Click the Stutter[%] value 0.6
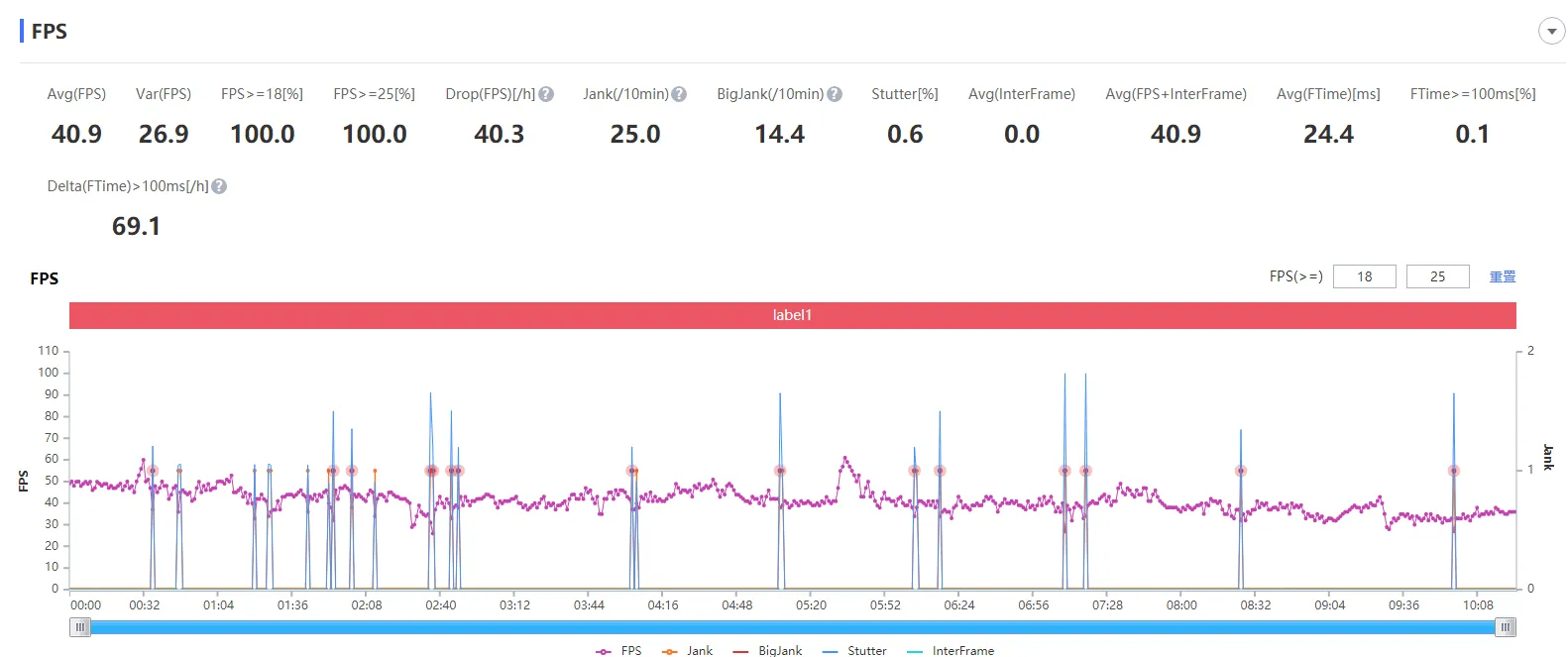Screen dimensions: 1568x657 point(905,134)
